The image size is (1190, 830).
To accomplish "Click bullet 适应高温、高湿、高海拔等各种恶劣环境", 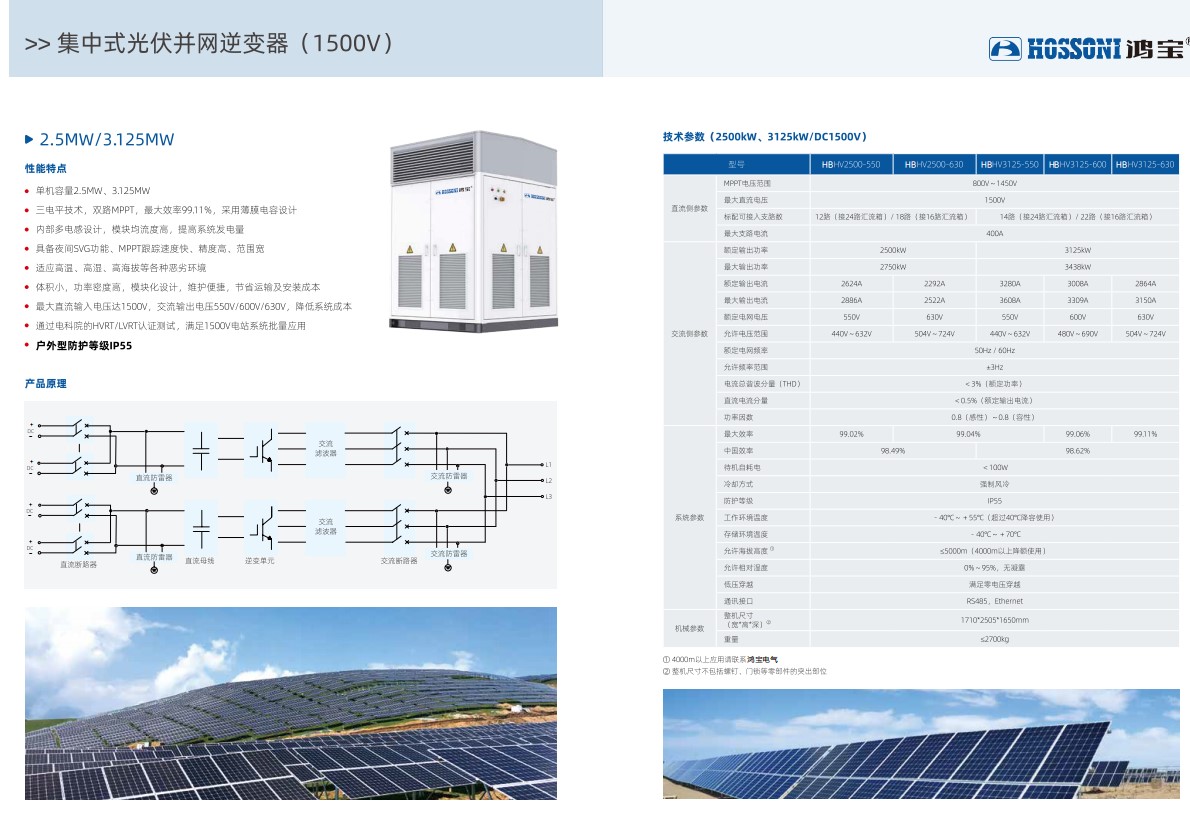I will click(121, 268).
